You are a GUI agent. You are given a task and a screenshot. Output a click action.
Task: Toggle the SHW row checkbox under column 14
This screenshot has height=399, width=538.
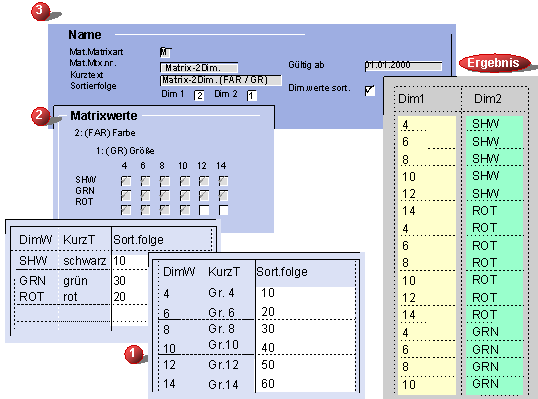[x=223, y=181]
